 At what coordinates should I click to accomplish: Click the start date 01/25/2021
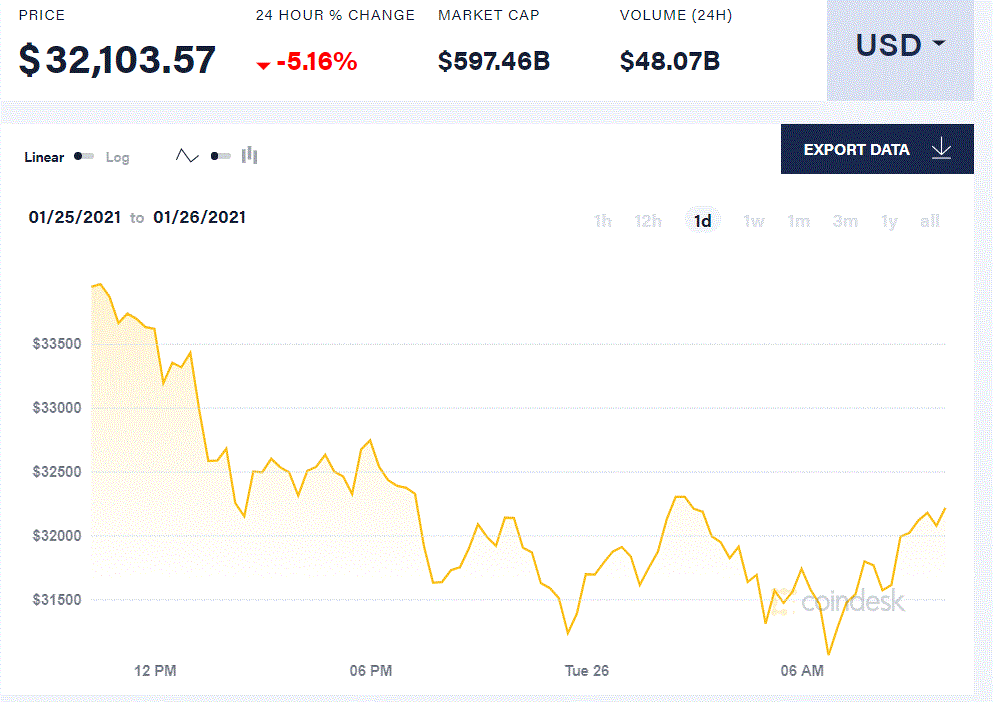75,217
